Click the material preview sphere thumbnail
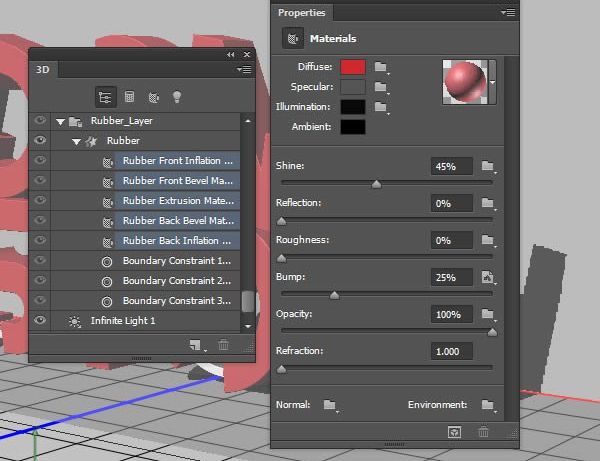600x461 pixels. (x=465, y=82)
